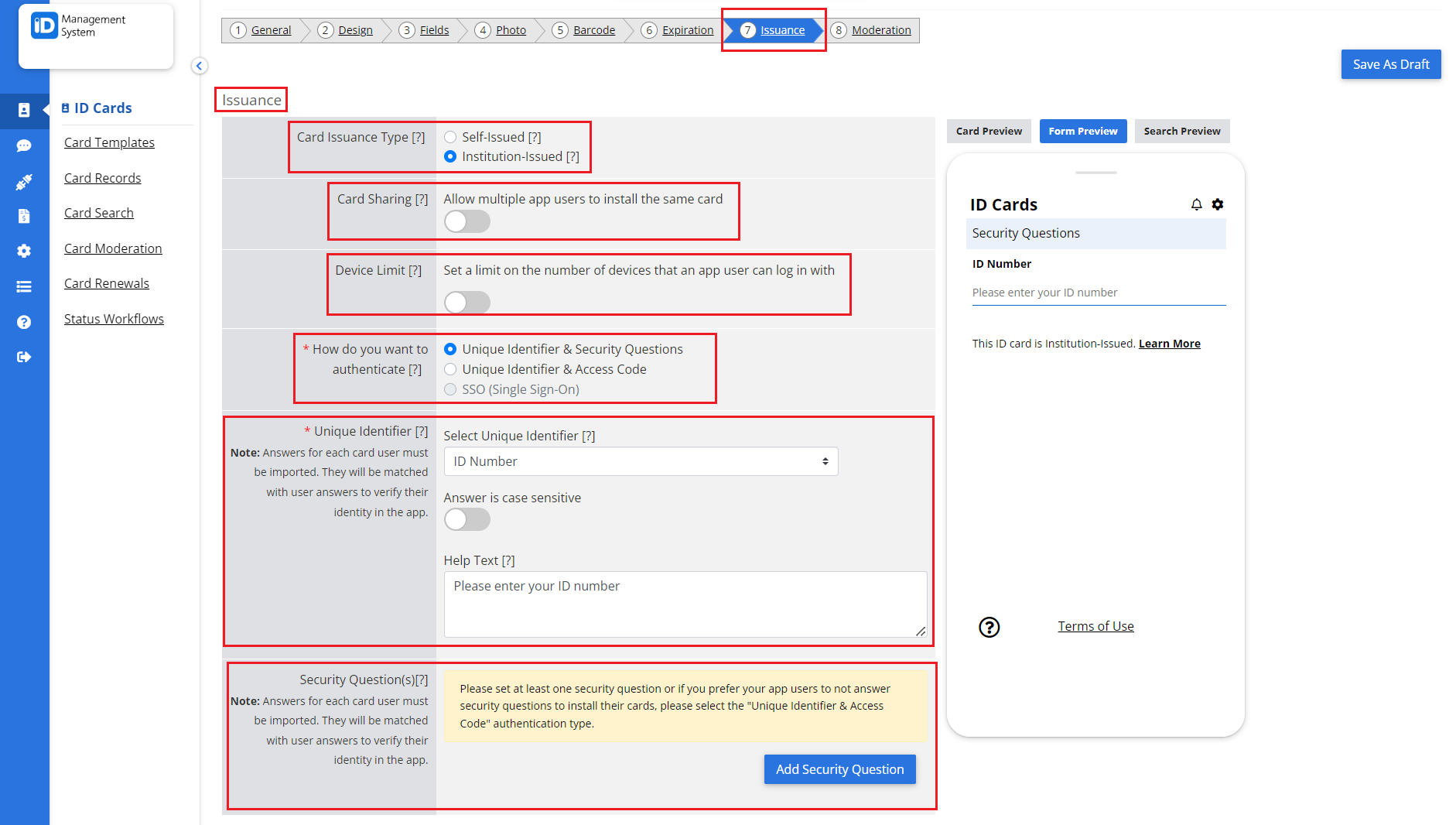This screenshot has height=825, width=1456.
Task: Open the Select Unique Identifier dropdown
Action: 640,461
